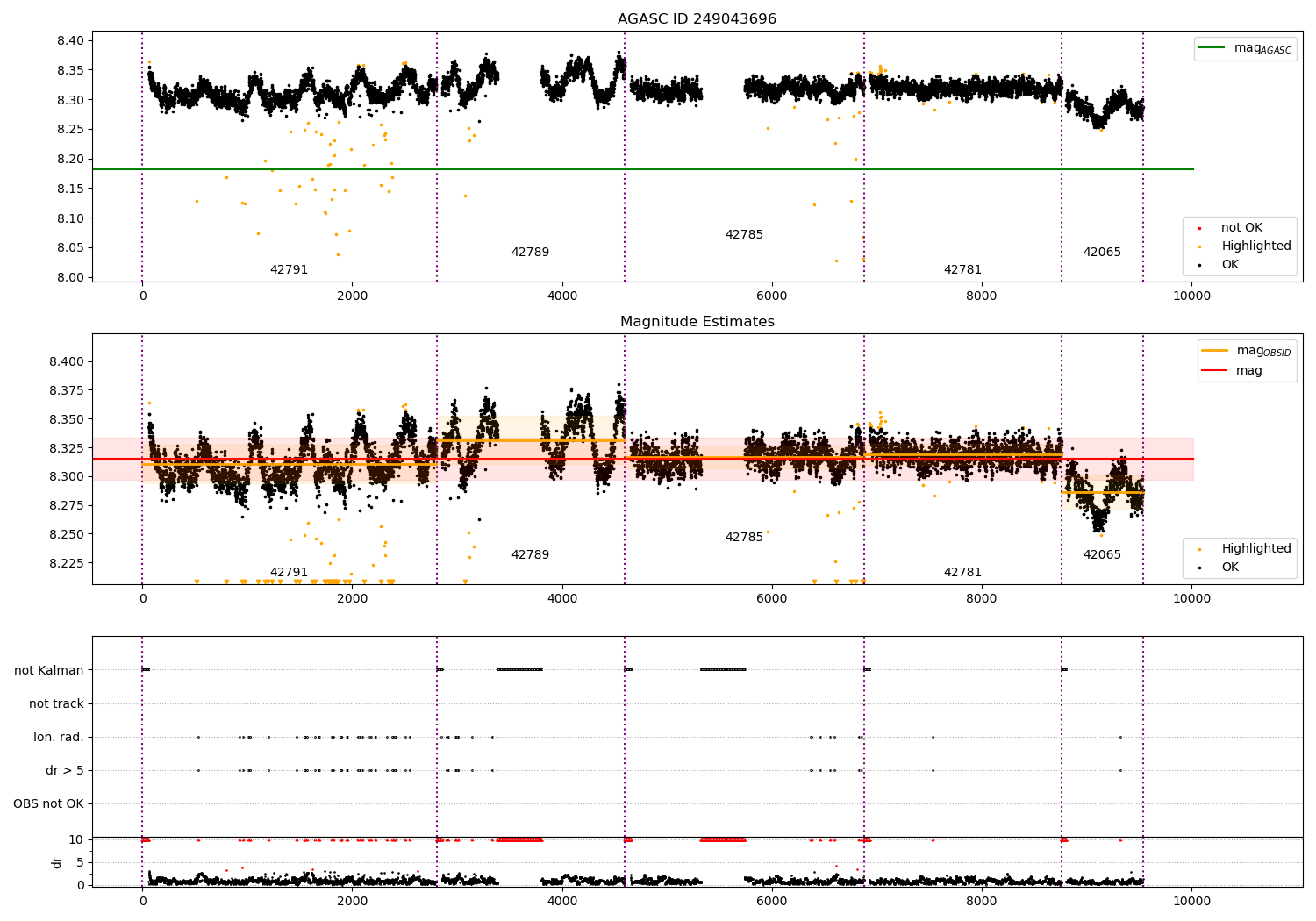Click the 10 tick on the dr axis

pyautogui.click(x=76, y=840)
